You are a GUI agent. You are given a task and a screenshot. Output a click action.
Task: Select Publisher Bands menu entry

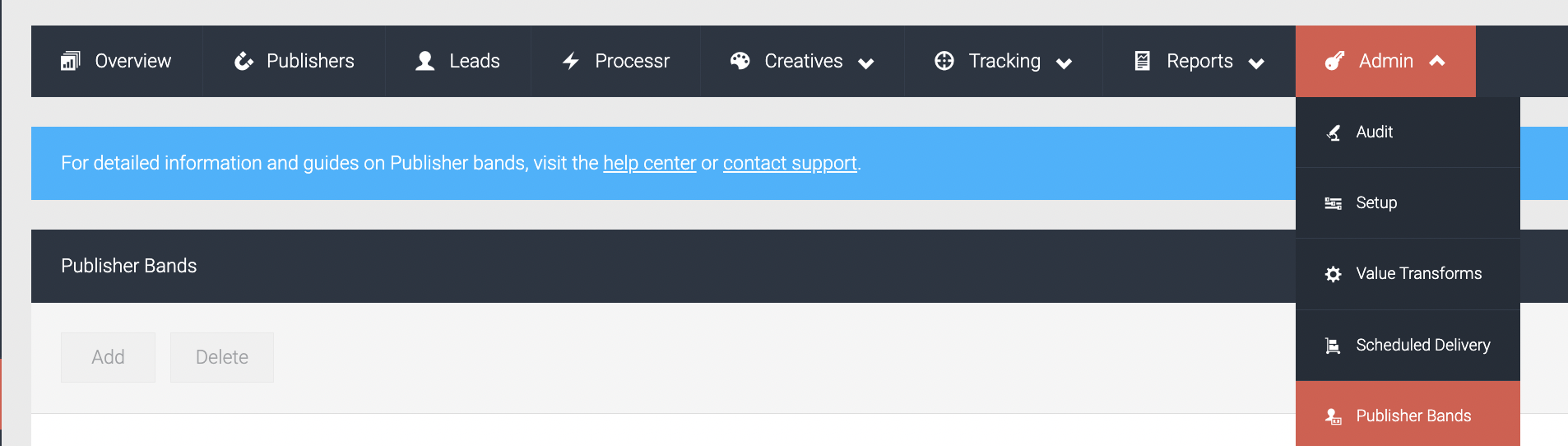(1408, 414)
